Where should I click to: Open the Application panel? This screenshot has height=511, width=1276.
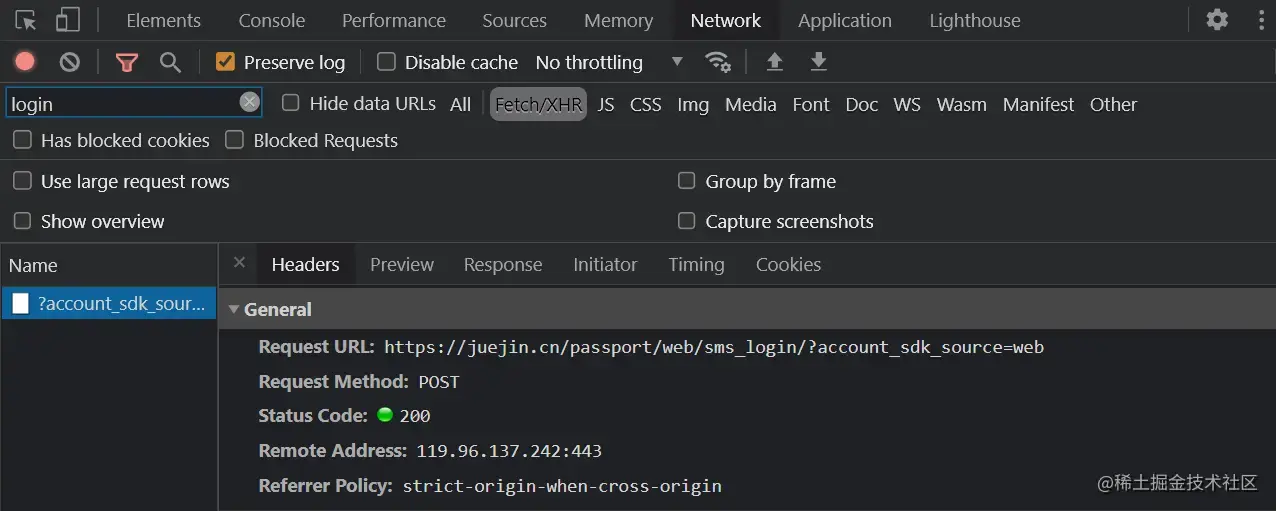coord(845,20)
